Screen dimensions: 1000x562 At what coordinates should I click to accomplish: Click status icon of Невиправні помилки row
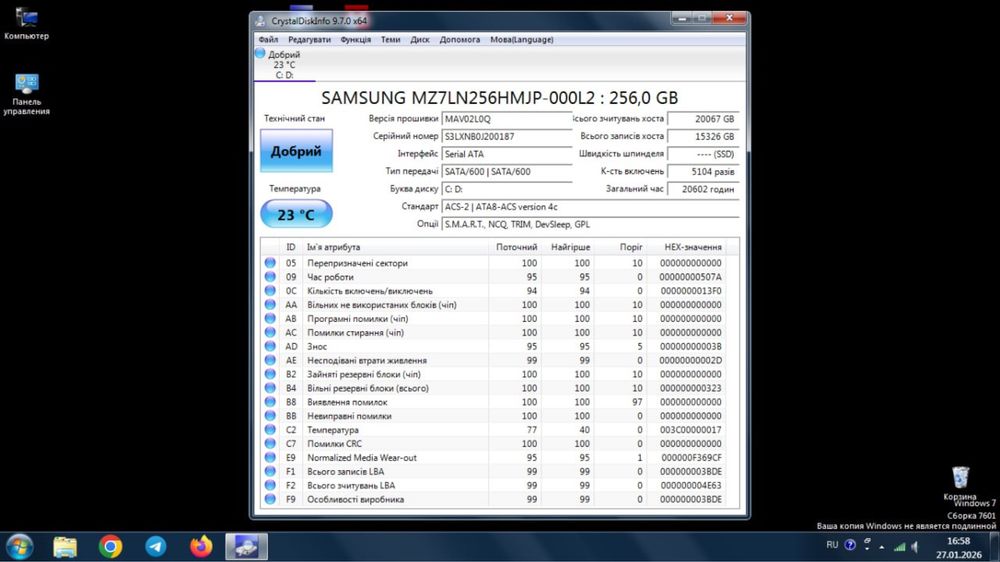270,416
